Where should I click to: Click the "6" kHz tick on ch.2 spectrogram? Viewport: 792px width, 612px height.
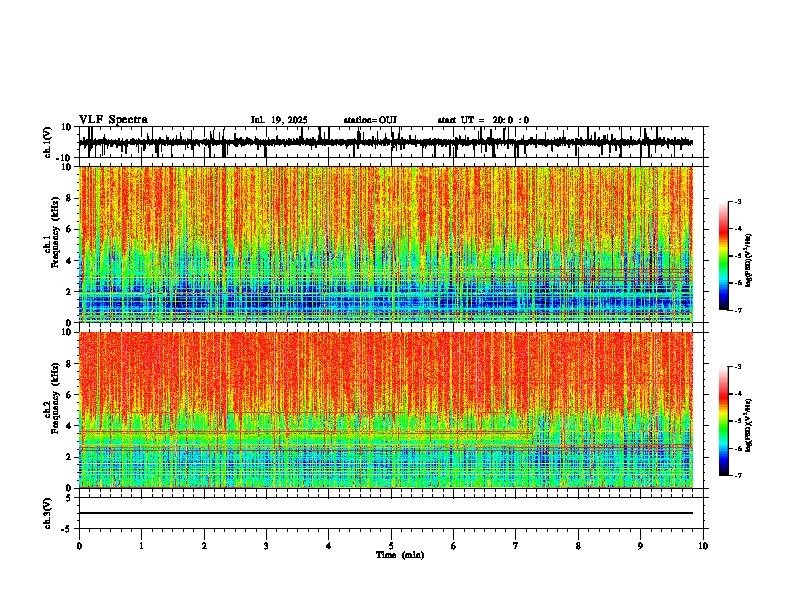70,395
